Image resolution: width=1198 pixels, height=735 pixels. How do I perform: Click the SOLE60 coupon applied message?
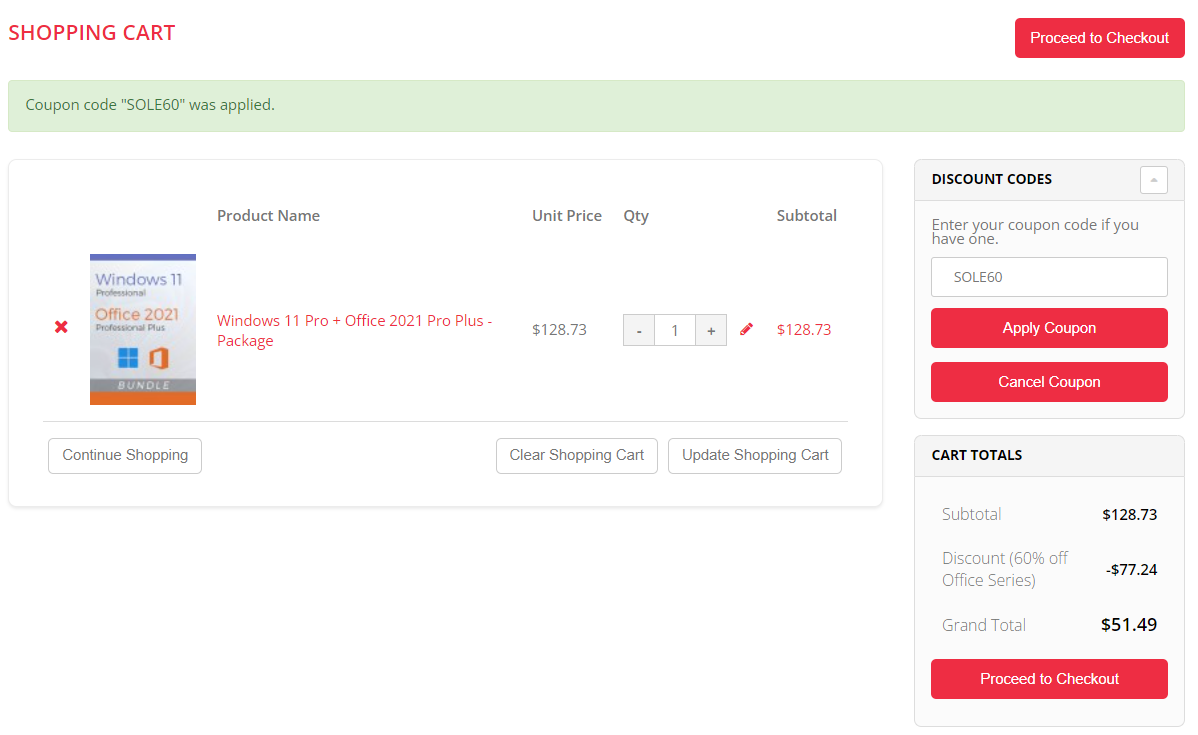coord(150,105)
